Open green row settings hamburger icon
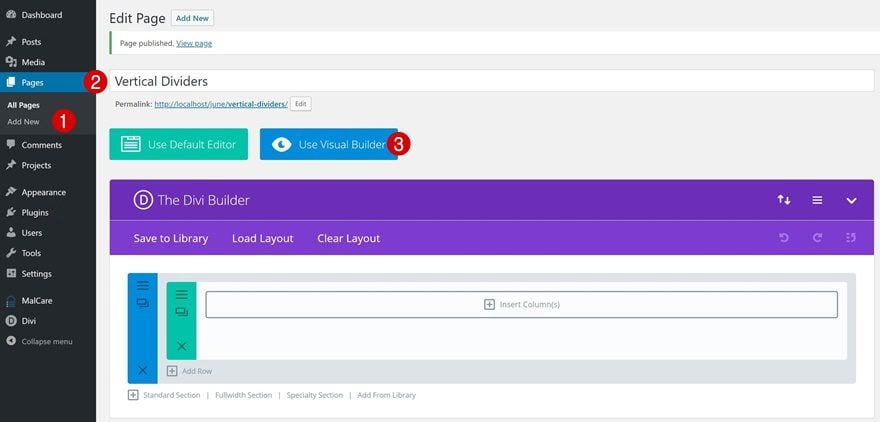Viewport: 880px width, 422px height. coord(181,295)
